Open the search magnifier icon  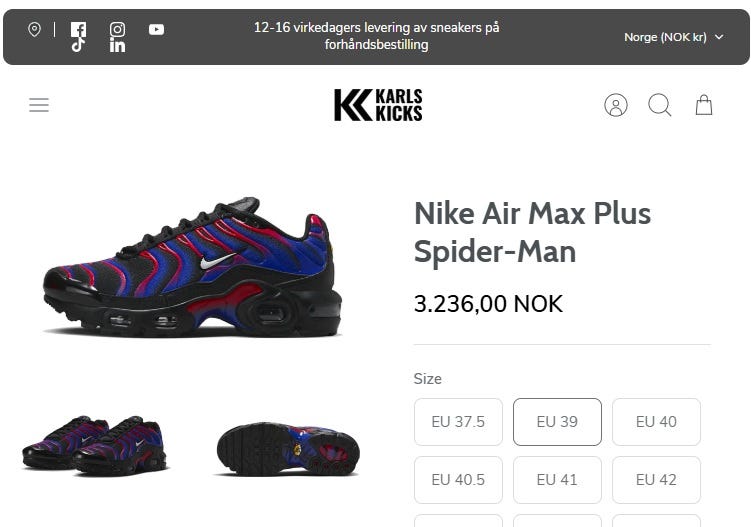pos(660,105)
